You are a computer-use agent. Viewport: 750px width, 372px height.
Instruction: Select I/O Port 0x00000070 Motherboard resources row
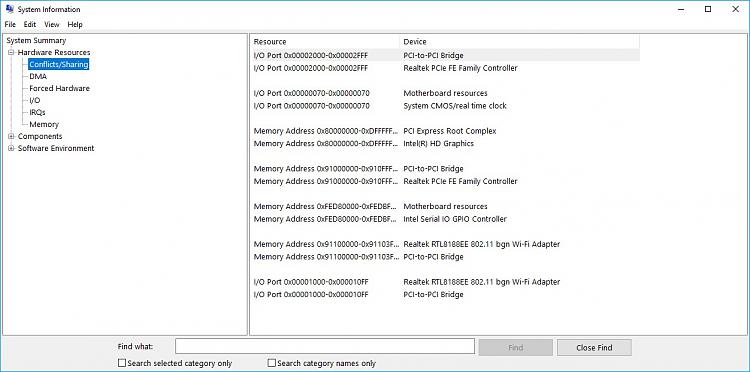point(445,93)
